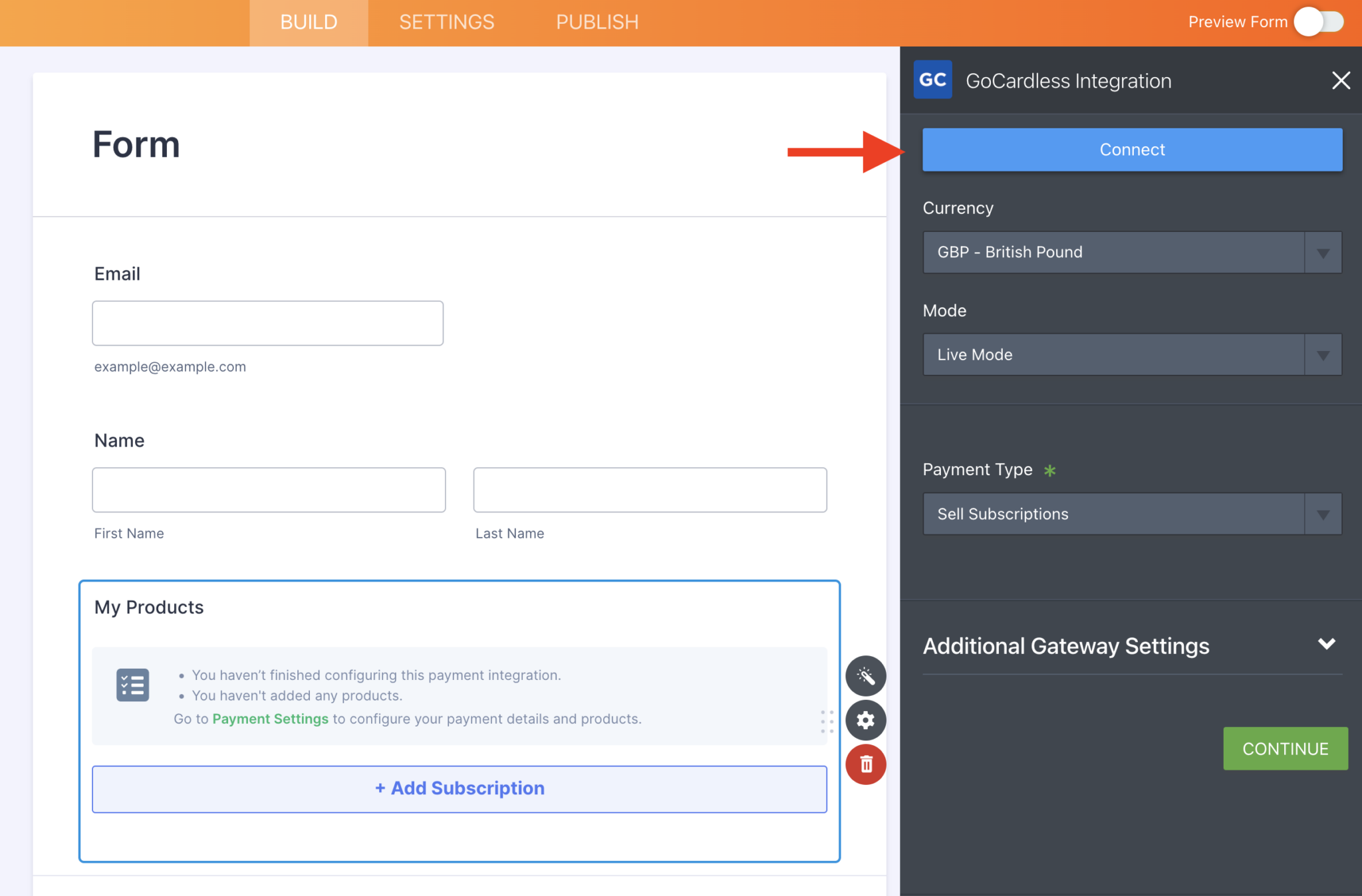This screenshot has height=896, width=1362.
Task: Click the First Name input field
Action: [x=269, y=490]
